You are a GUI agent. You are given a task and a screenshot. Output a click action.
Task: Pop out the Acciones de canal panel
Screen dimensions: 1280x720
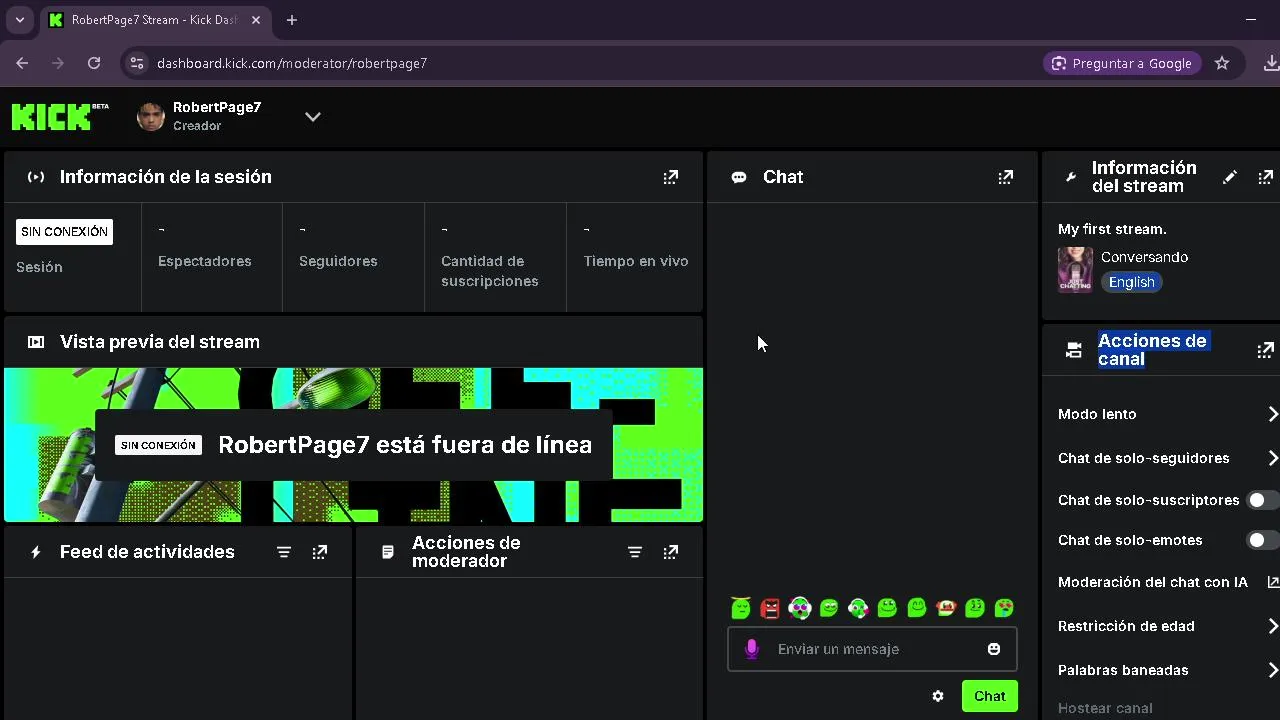pyautogui.click(x=1266, y=350)
